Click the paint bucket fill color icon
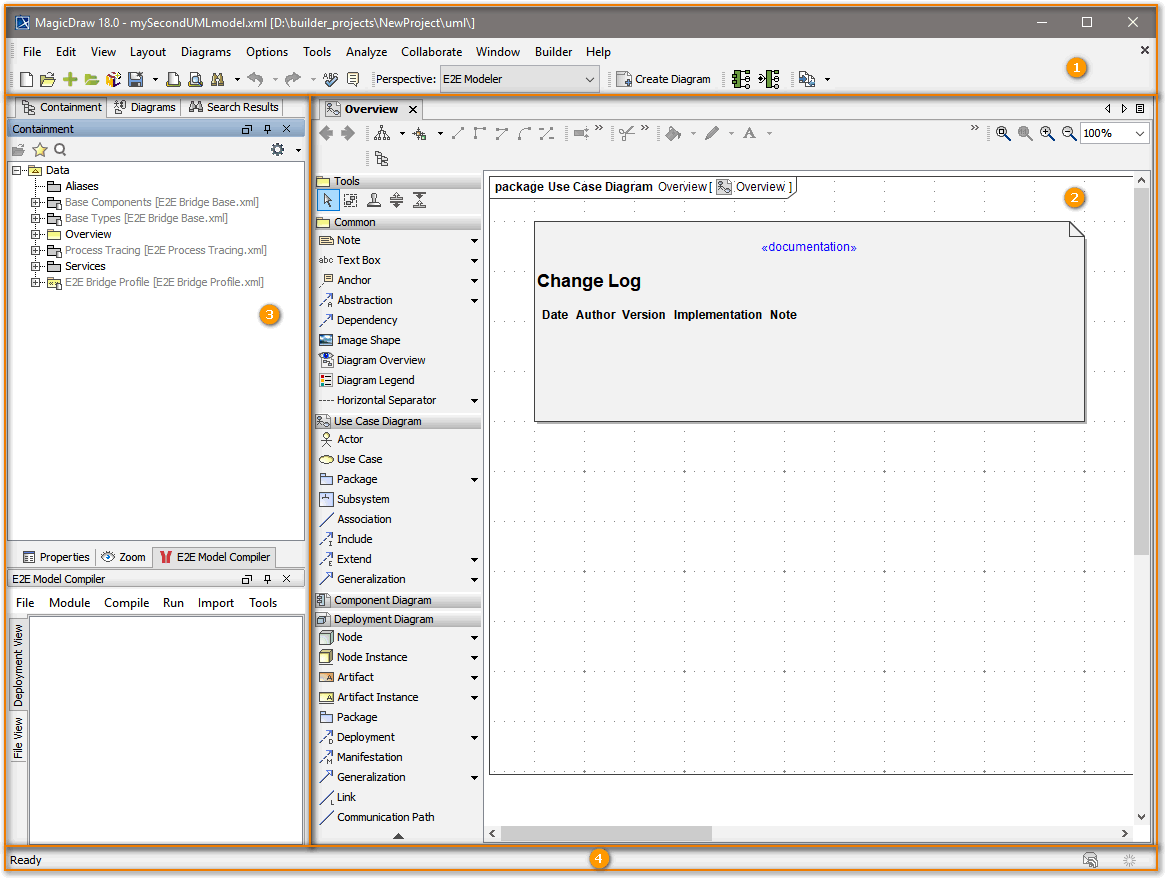1165x879 pixels. [673, 133]
